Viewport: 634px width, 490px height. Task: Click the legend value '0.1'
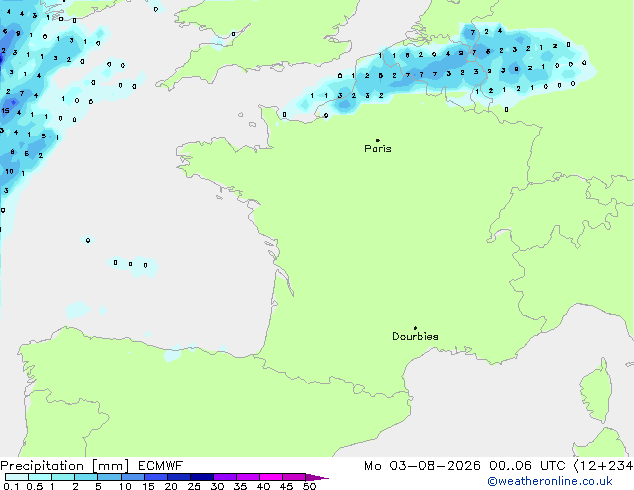point(11,486)
